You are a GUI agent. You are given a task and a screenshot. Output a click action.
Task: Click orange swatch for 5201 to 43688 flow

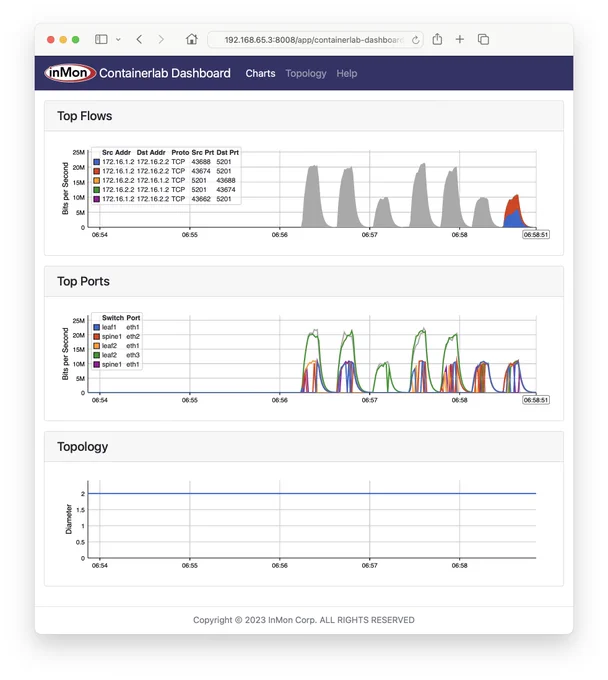pyautogui.click(x=97, y=180)
